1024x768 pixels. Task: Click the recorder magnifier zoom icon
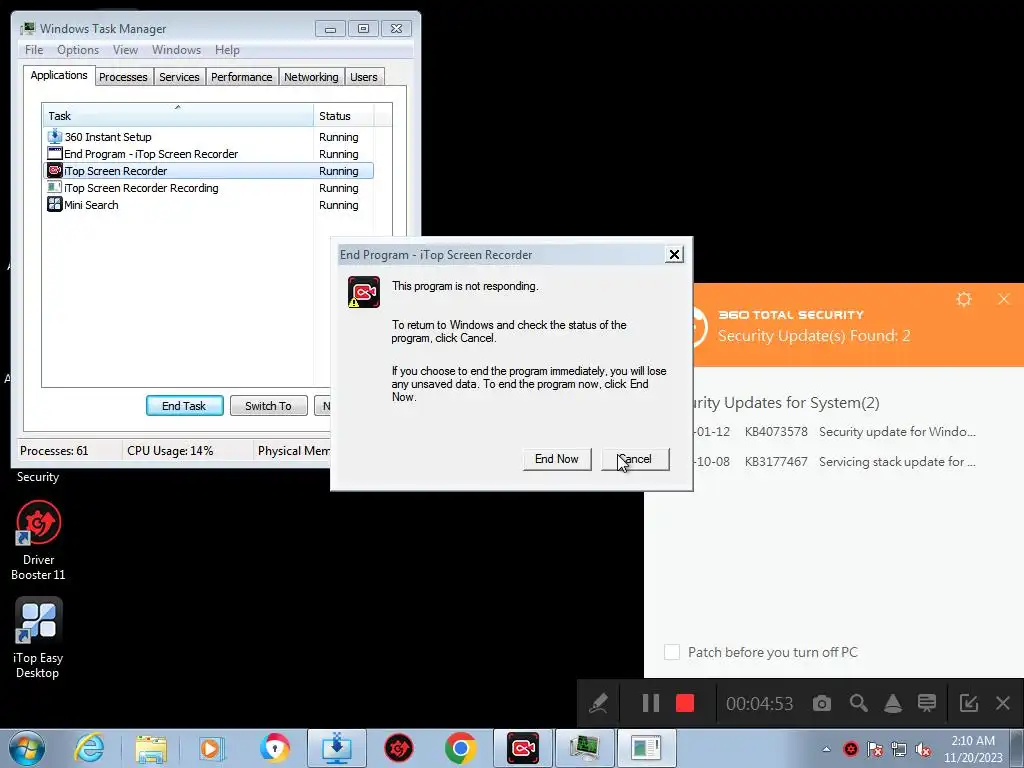(858, 703)
